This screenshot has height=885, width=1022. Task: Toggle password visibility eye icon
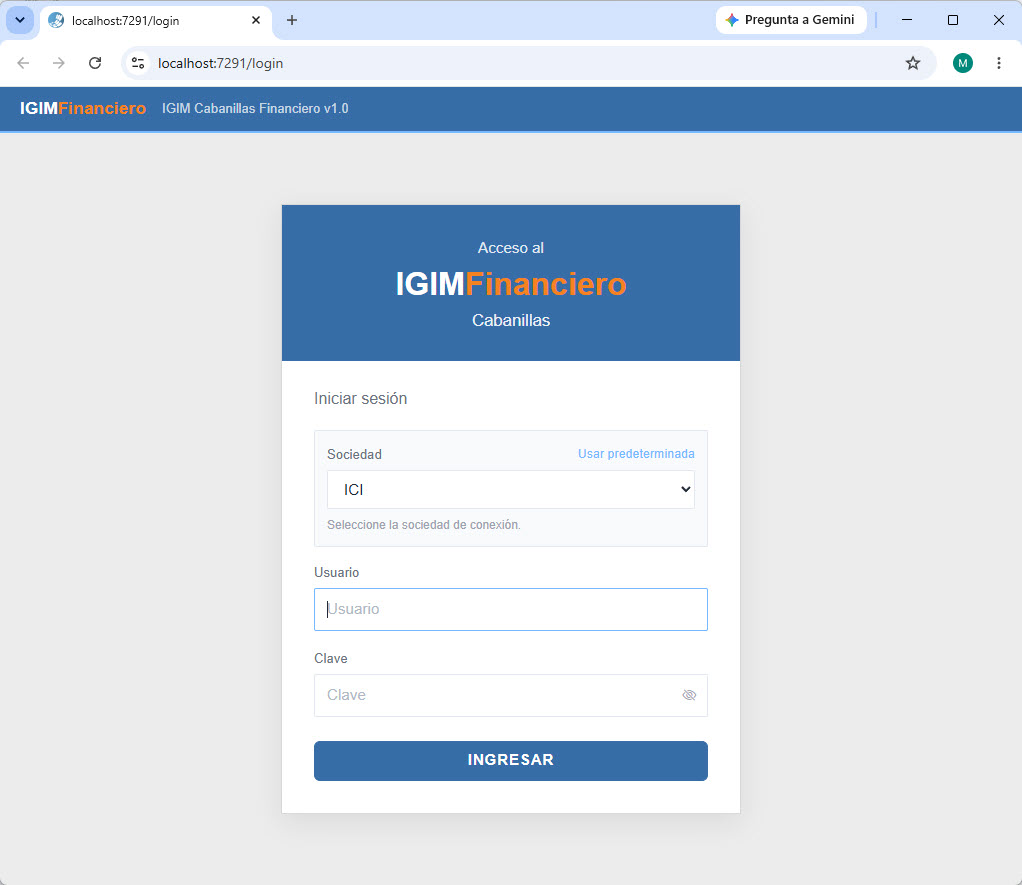click(689, 695)
